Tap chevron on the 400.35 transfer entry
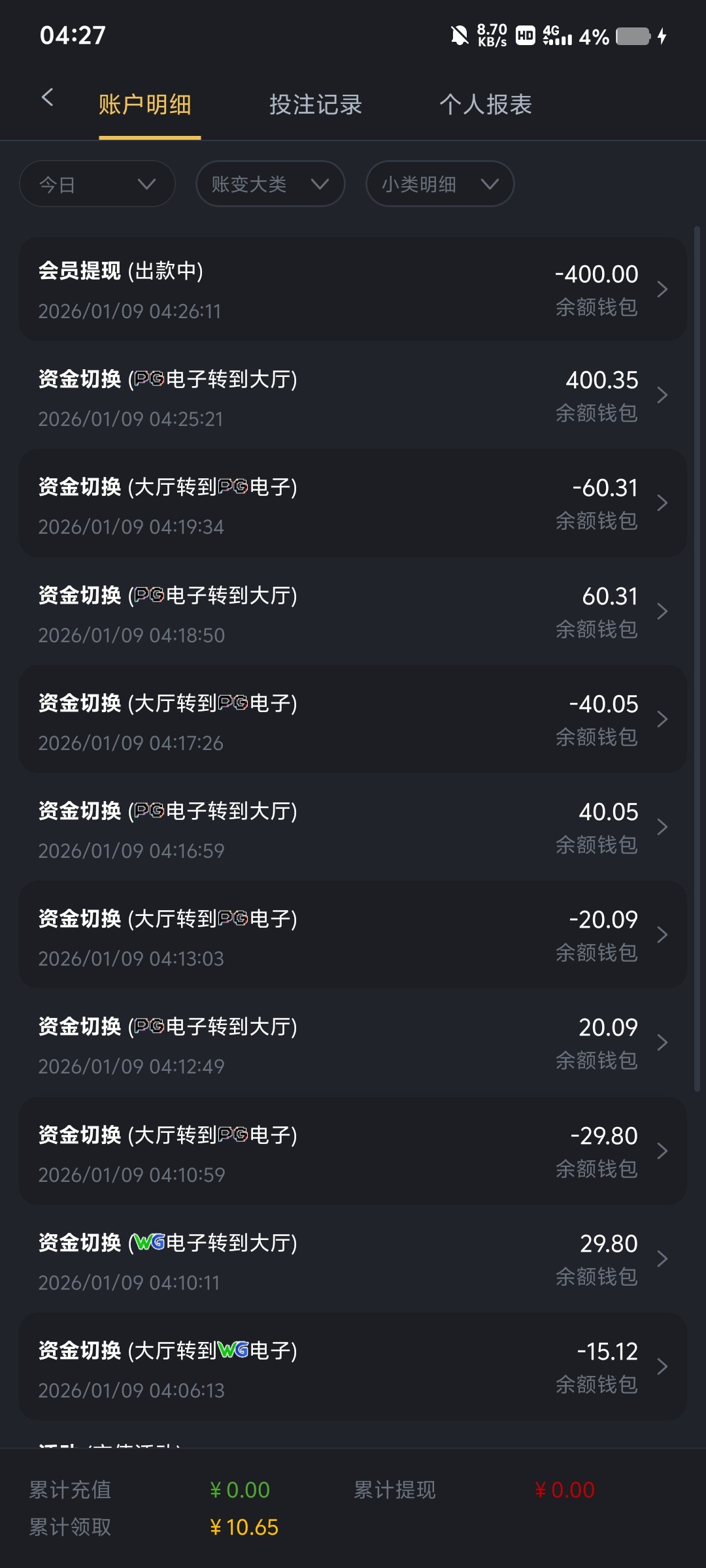The height and width of the screenshot is (1568, 706). pos(662,395)
